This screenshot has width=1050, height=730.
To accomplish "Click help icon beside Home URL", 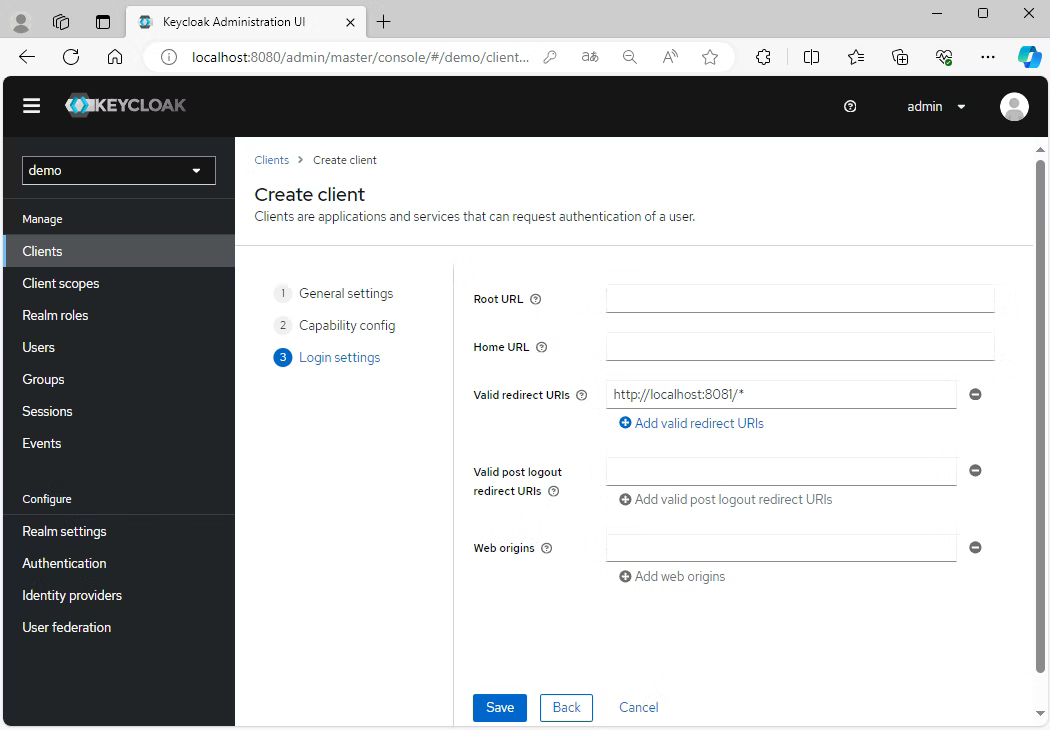I will 542,347.
